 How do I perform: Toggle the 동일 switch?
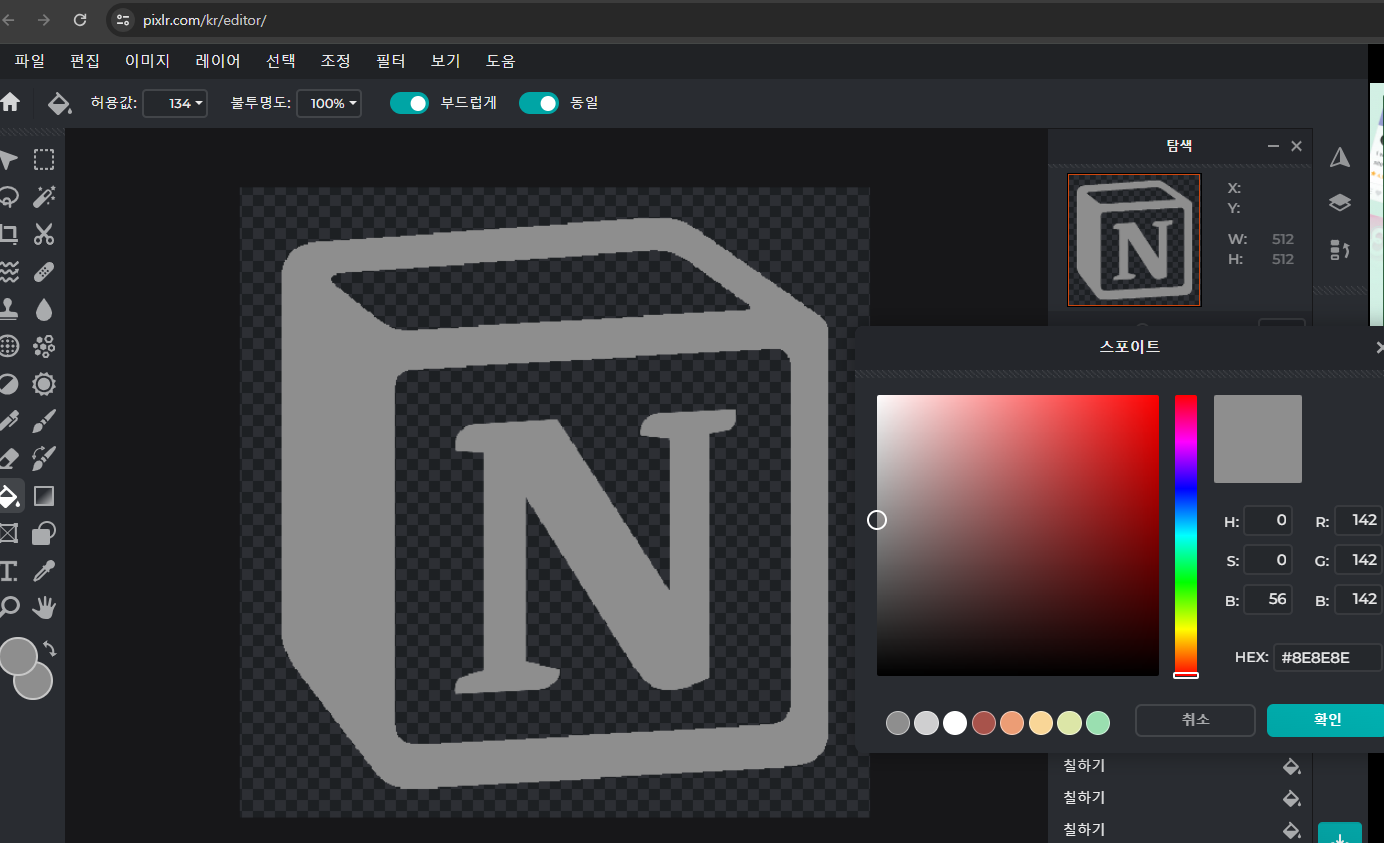[x=539, y=103]
